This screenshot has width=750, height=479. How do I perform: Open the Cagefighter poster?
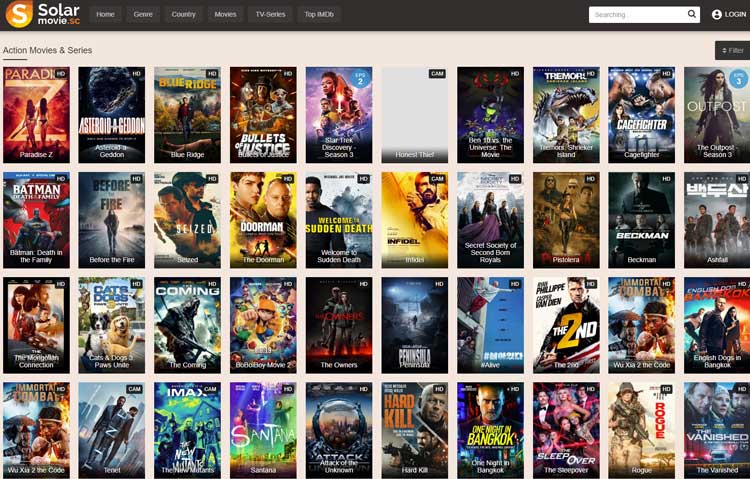click(641, 115)
